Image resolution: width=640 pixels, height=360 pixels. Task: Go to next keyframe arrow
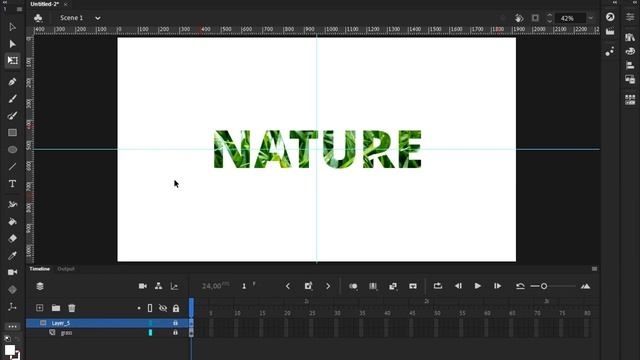[x=328, y=286]
